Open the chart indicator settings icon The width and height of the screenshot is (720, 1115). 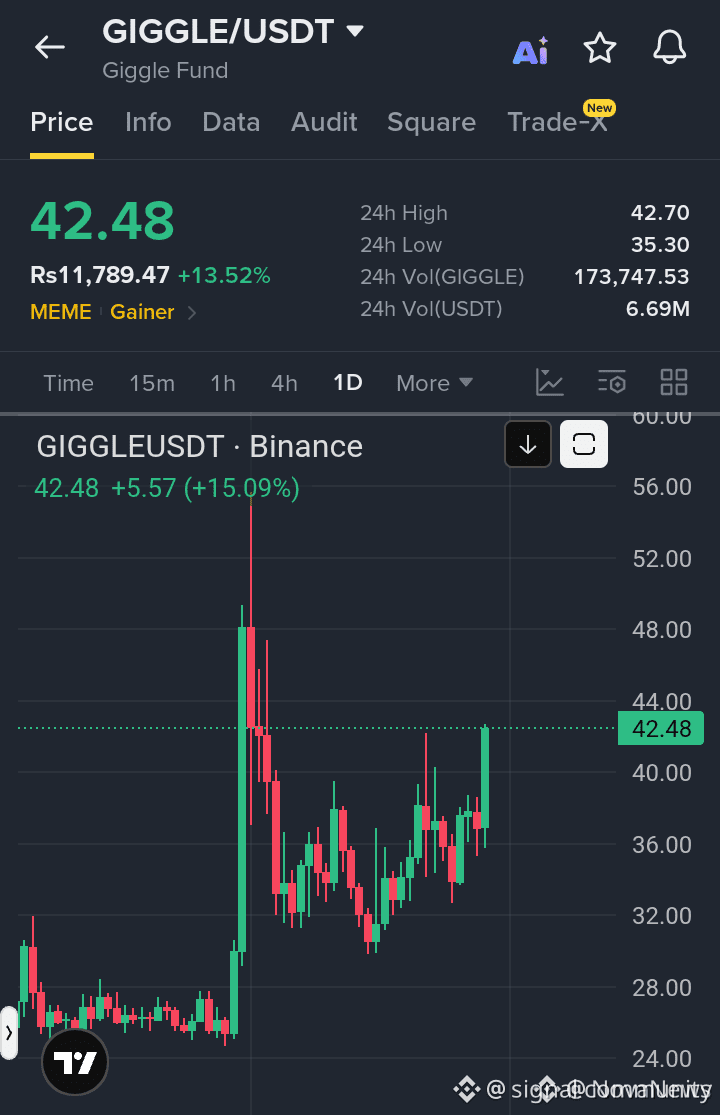click(612, 383)
